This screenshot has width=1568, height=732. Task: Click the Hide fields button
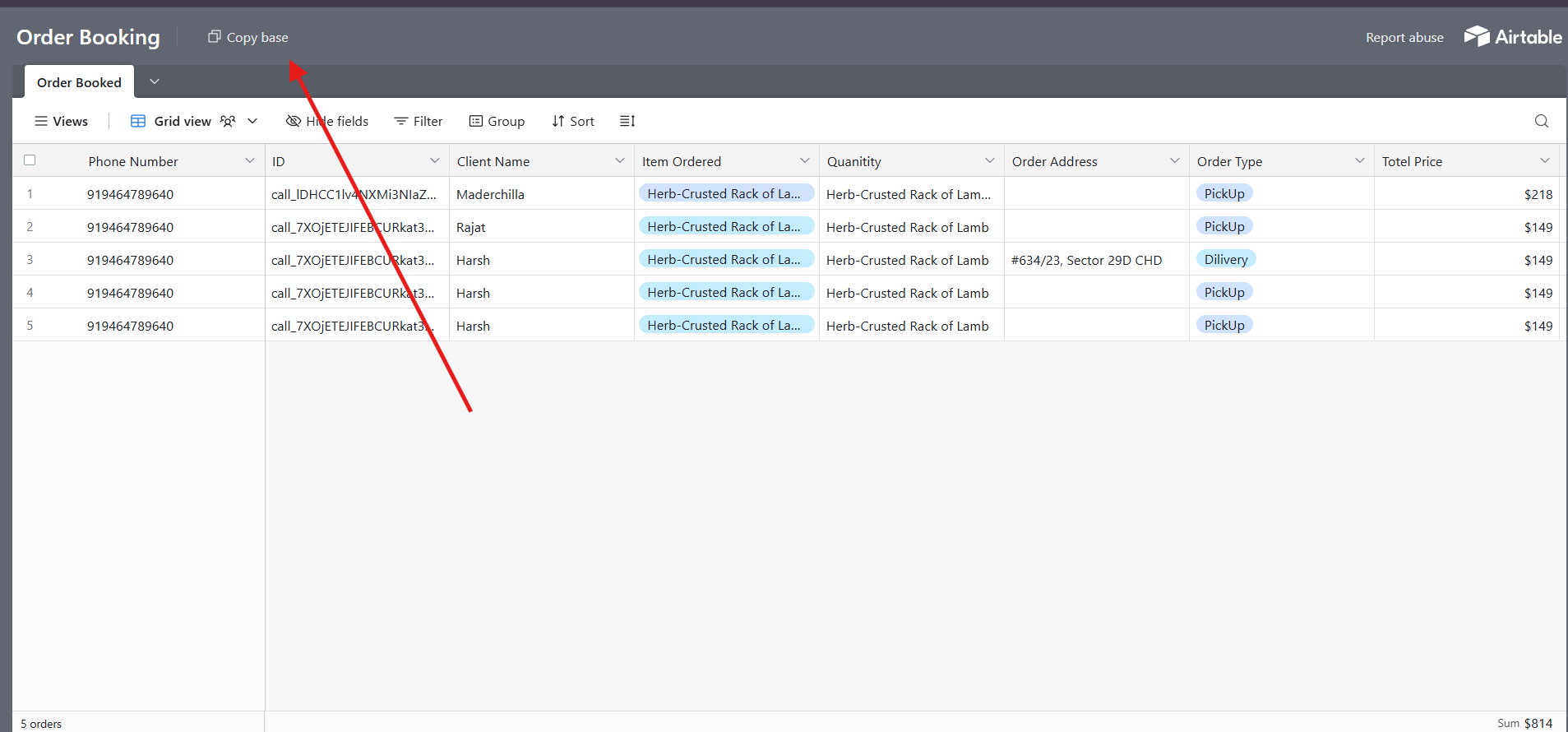coord(327,121)
